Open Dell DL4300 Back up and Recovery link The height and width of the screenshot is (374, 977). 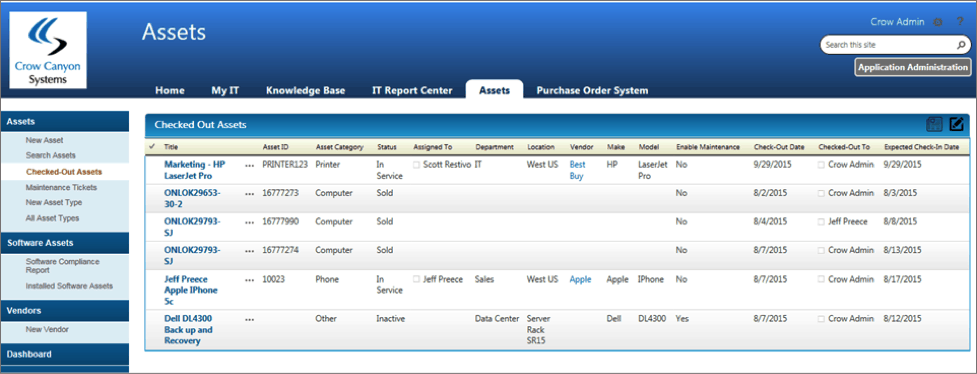[x=188, y=330]
